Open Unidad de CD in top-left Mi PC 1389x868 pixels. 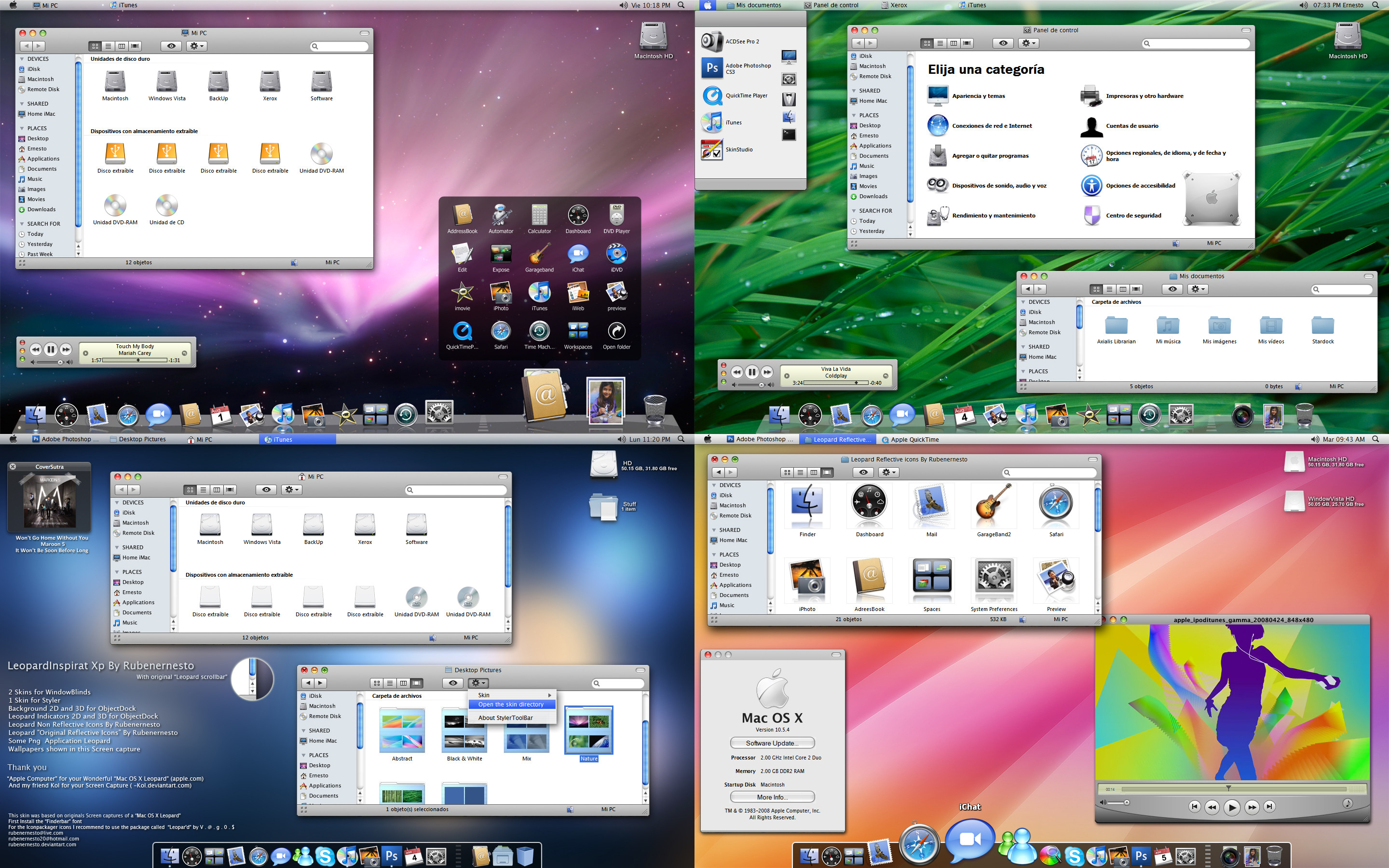[167, 205]
